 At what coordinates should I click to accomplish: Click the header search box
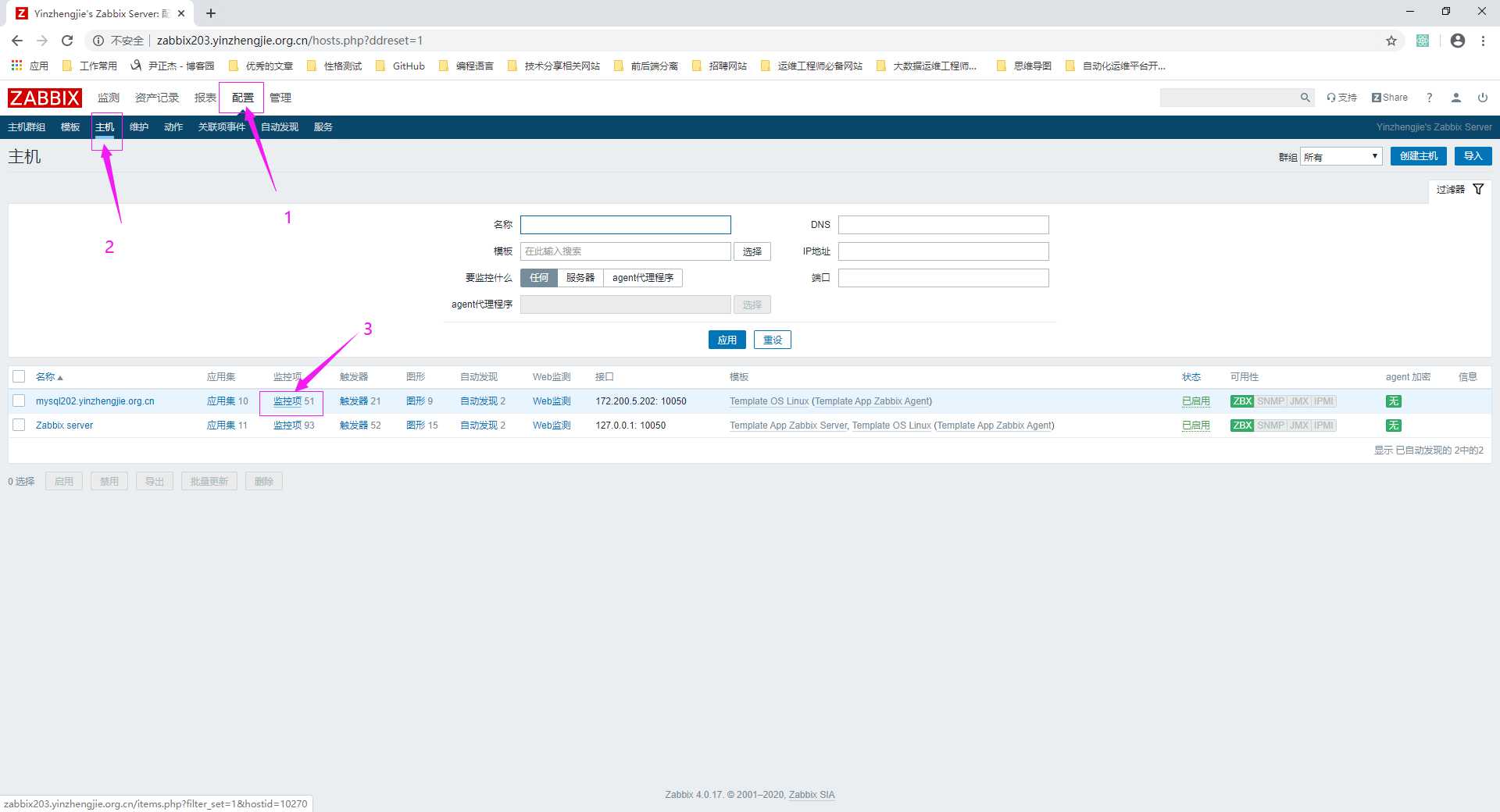point(1230,98)
